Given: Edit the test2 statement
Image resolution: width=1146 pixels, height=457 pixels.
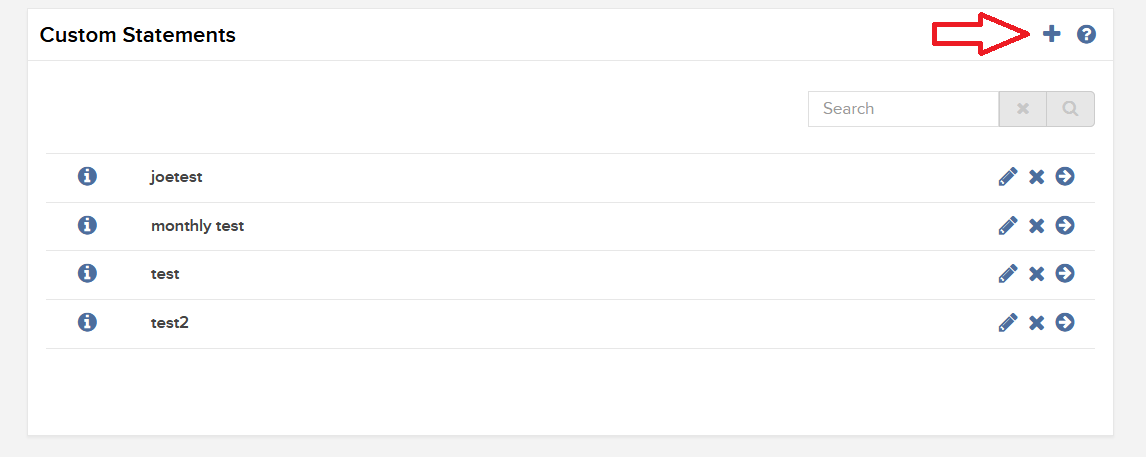Looking at the screenshot, I should click(x=1008, y=322).
